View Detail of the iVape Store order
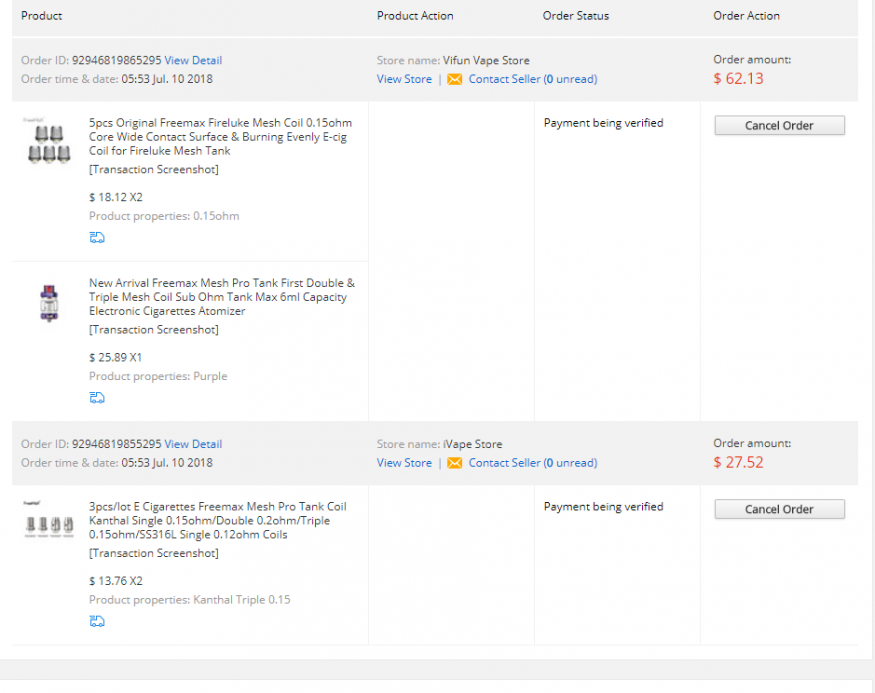This screenshot has height=693, width=875. (193, 444)
